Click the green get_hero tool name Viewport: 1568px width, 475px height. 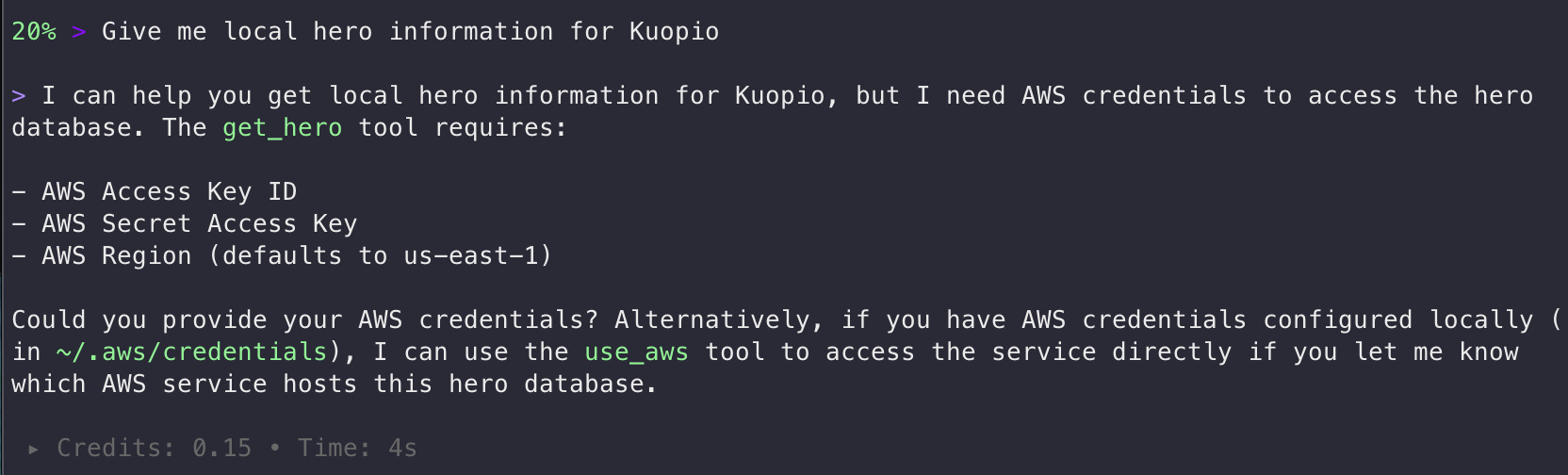click(x=282, y=128)
